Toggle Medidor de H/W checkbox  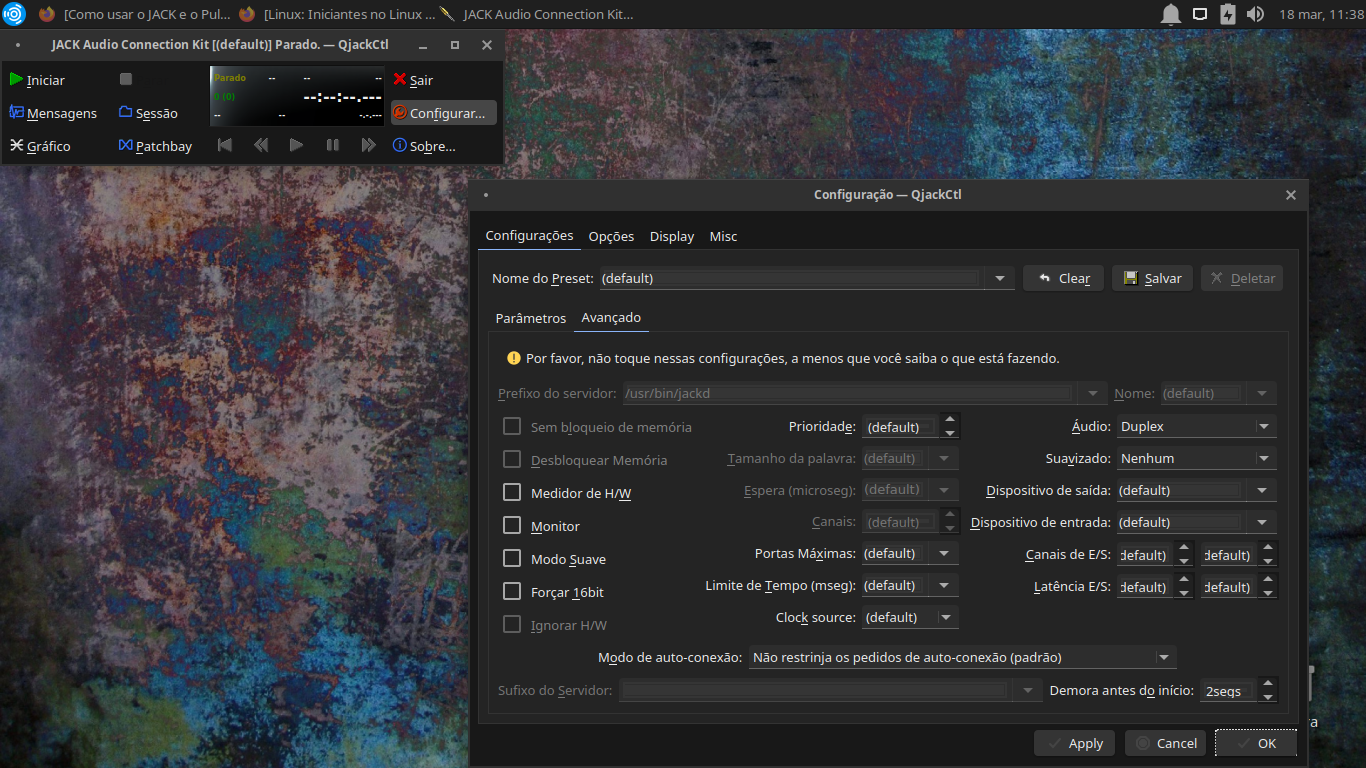click(512, 493)
